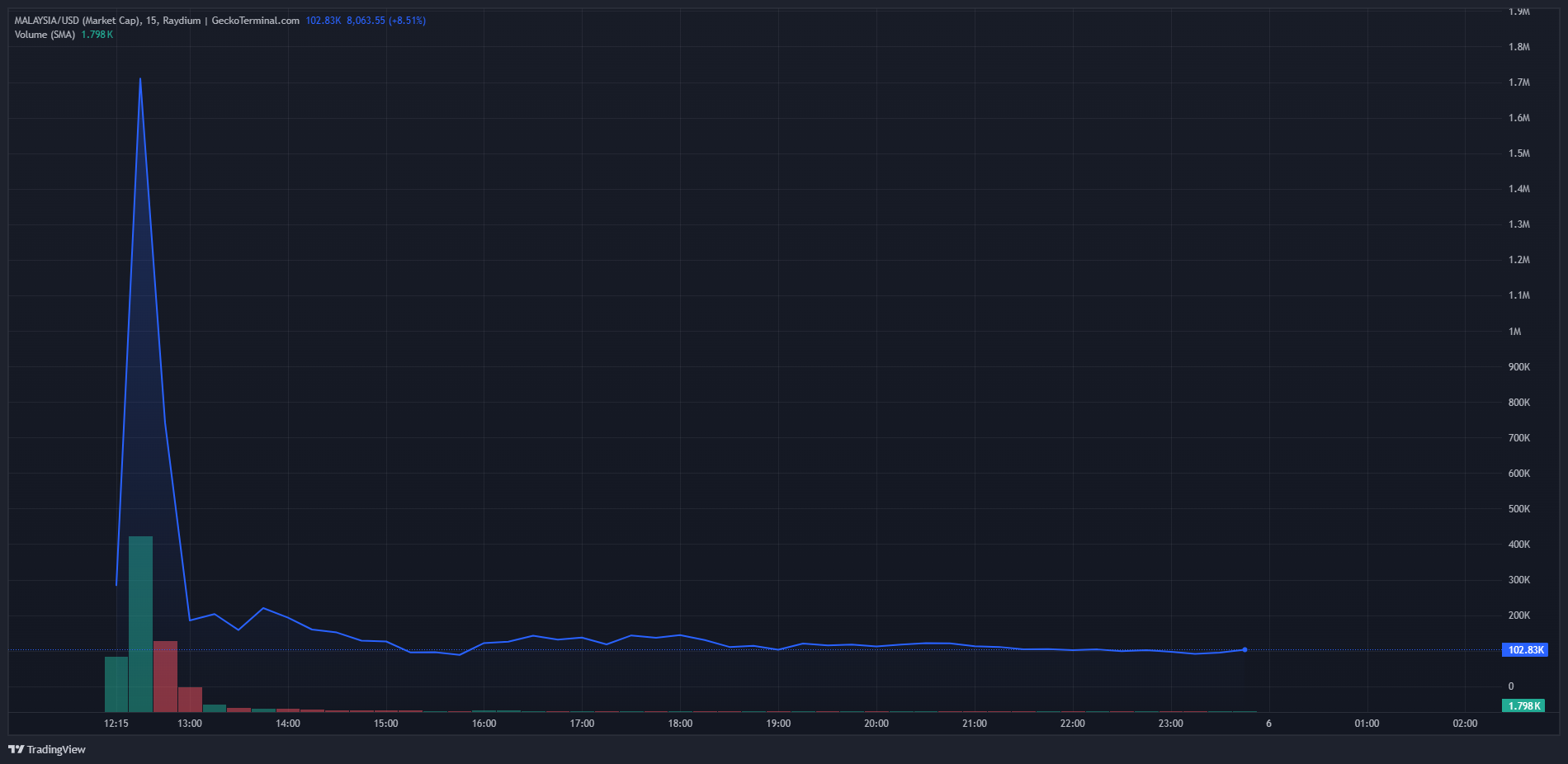Click the 1M price axis label

coord(1514,332)
